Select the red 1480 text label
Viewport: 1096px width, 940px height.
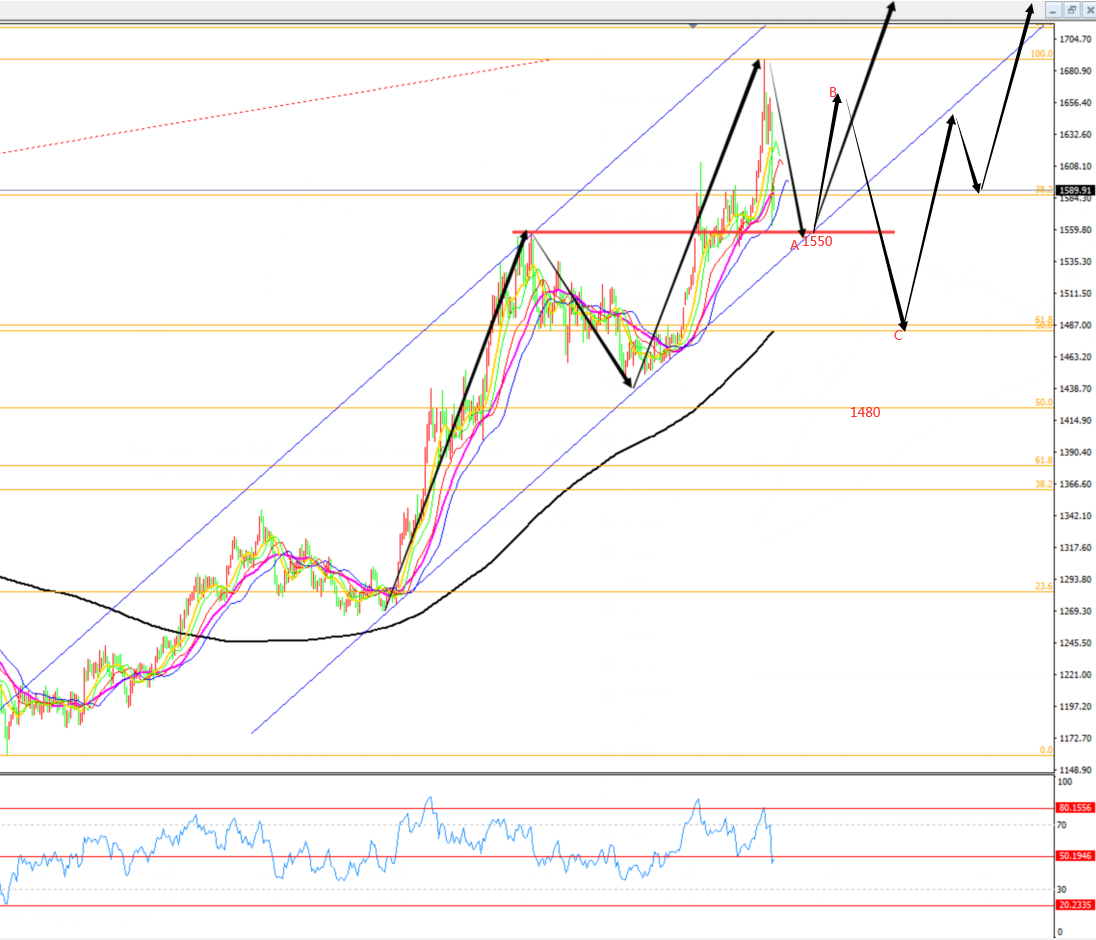click(x=865, y=412)
